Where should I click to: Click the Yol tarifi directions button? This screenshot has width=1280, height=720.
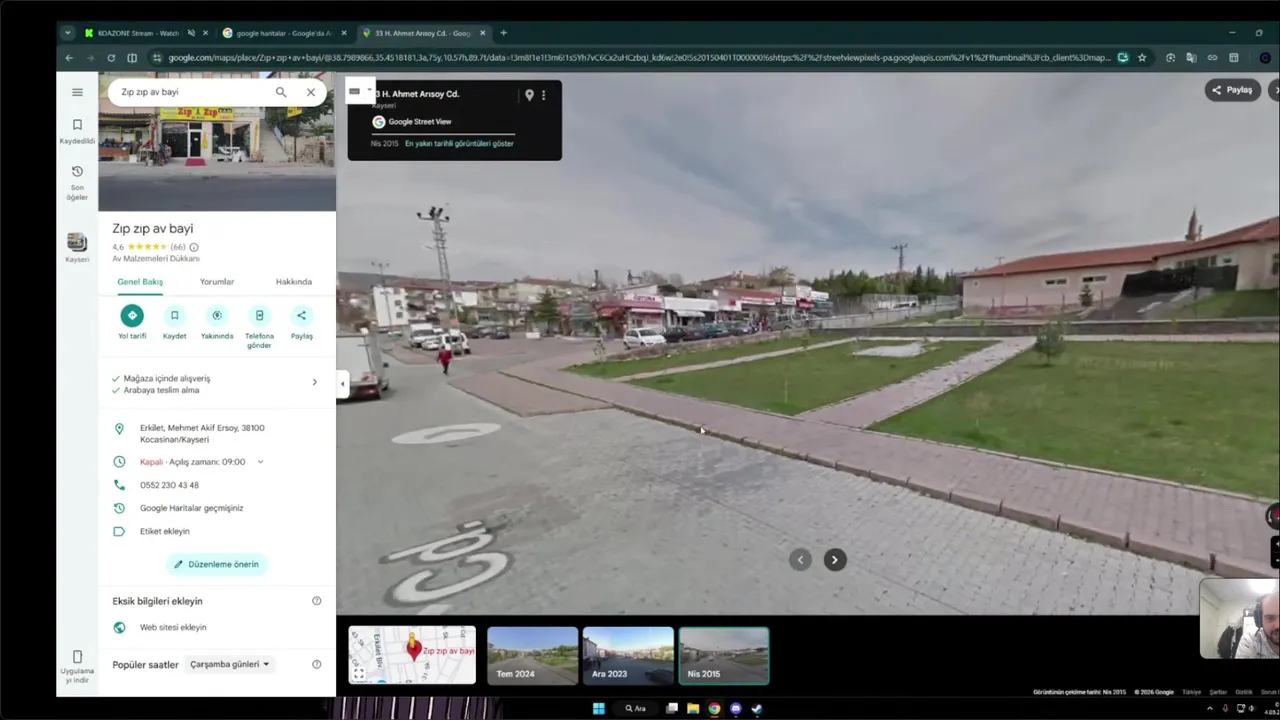point(132,323)
